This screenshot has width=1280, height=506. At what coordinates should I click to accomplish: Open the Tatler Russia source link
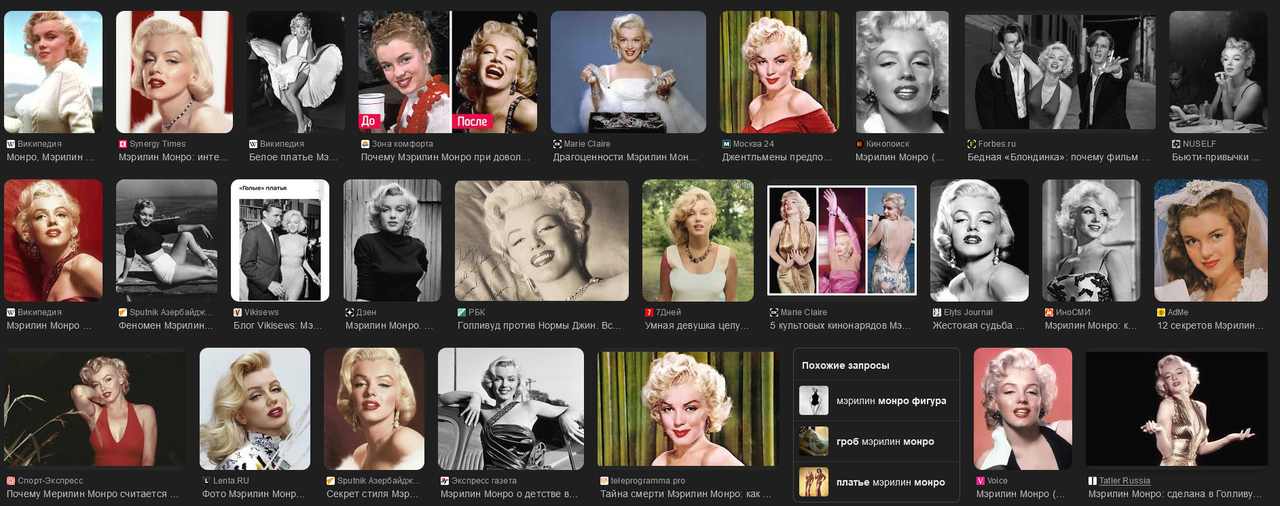[1124, 481]
